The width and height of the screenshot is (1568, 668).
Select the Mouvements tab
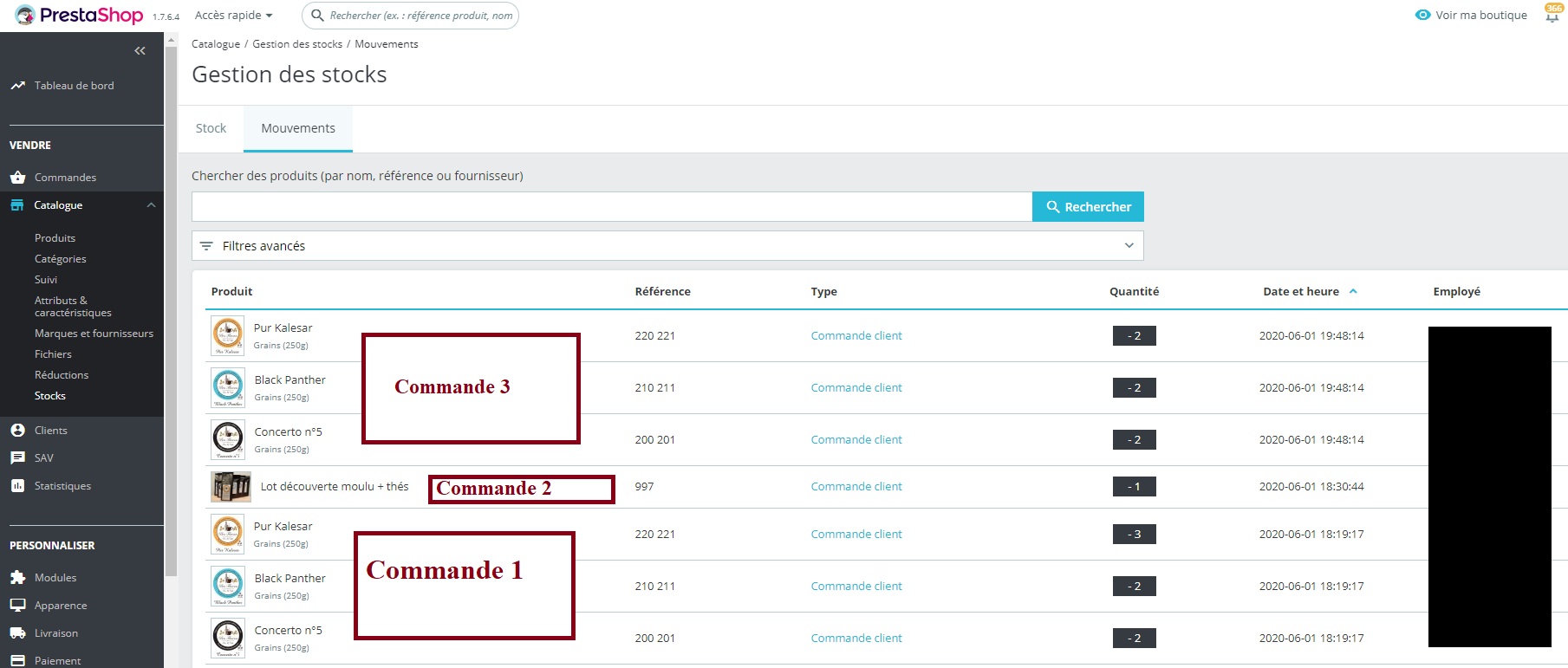pos(298,128)
